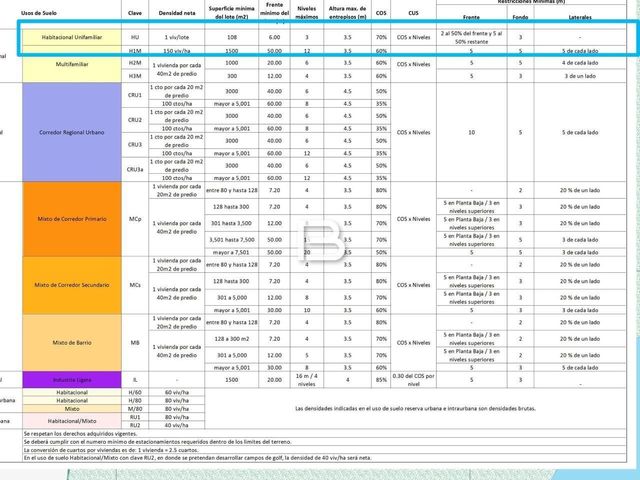
Task: Select the "Superficie mínima del lote (m2)" header
Action: (231, 13)
